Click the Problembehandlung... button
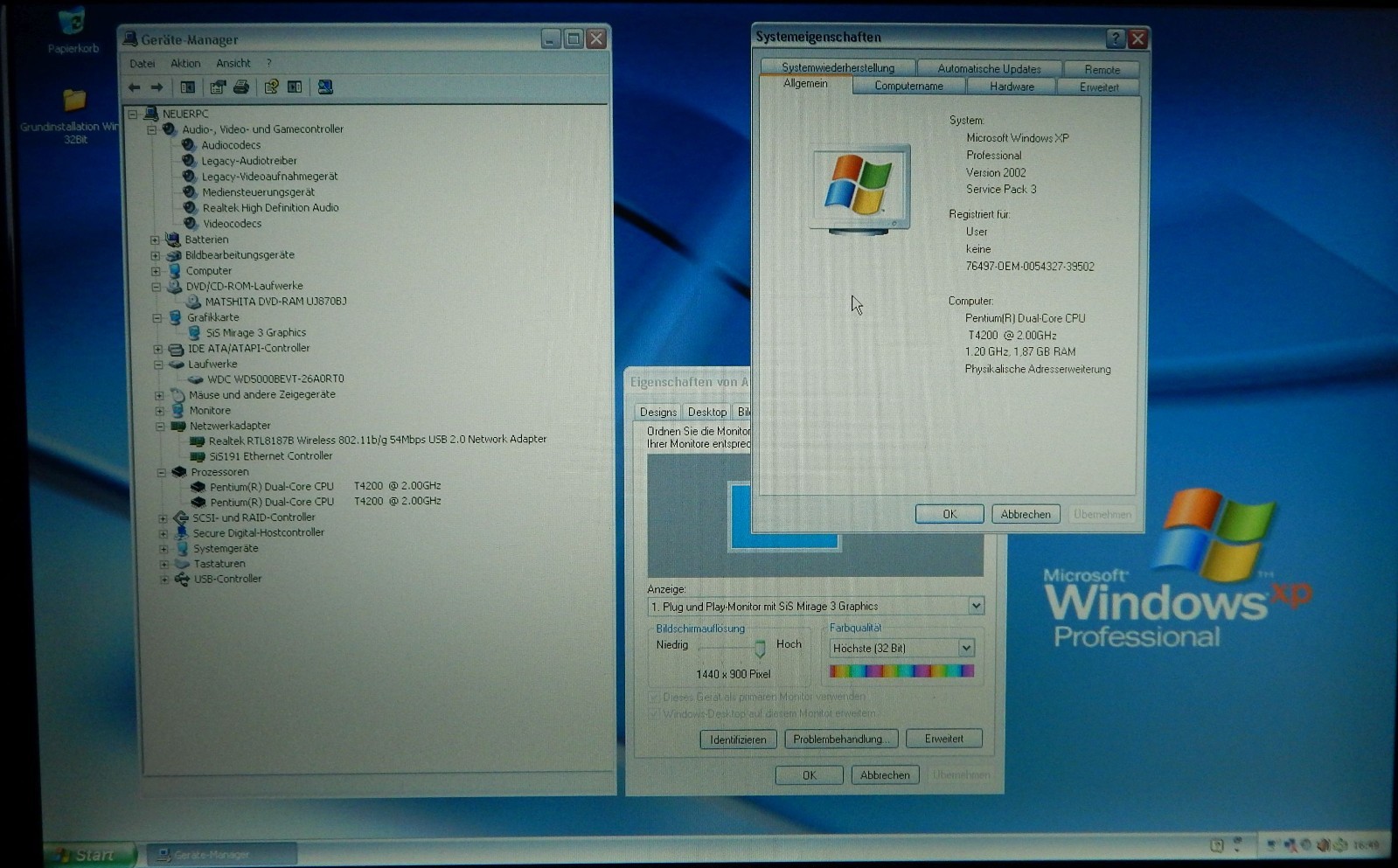Image resolution: width=1398 pixels, height=868 pixels. (841, 740)
